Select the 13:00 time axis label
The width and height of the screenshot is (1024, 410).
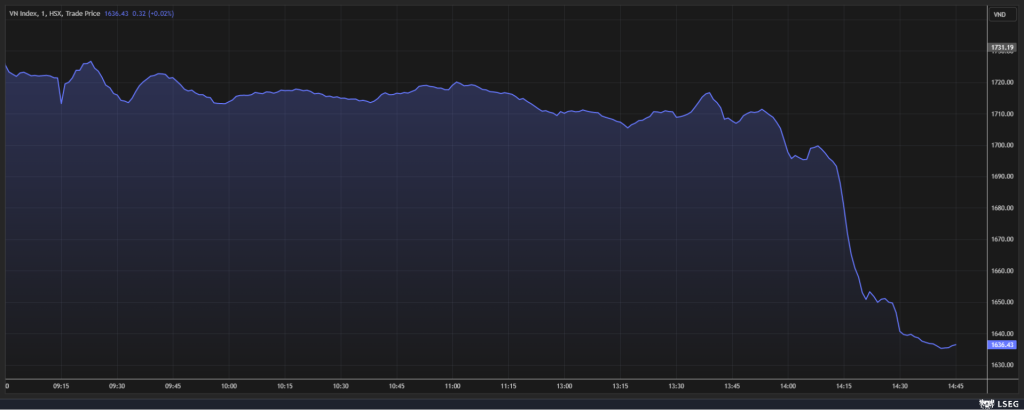click(564, 384)
